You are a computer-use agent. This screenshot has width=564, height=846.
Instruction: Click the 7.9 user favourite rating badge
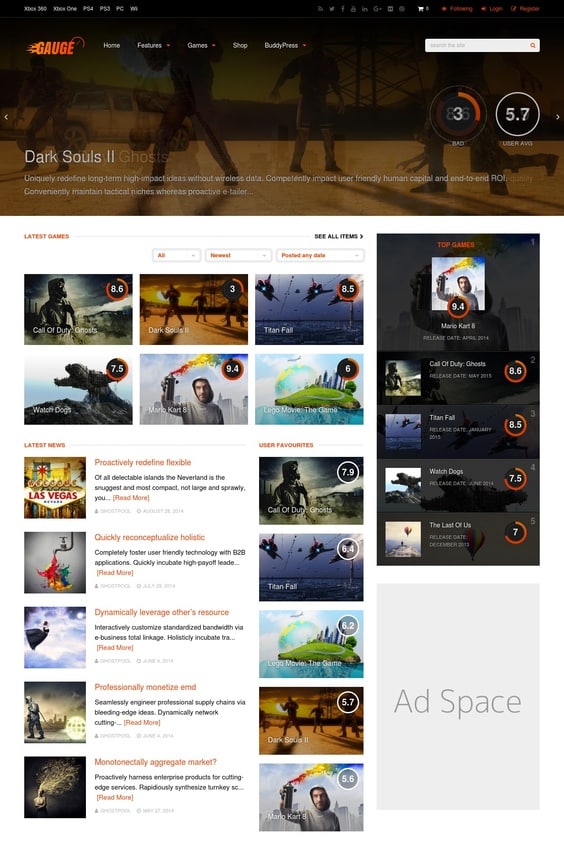(348, 472)
